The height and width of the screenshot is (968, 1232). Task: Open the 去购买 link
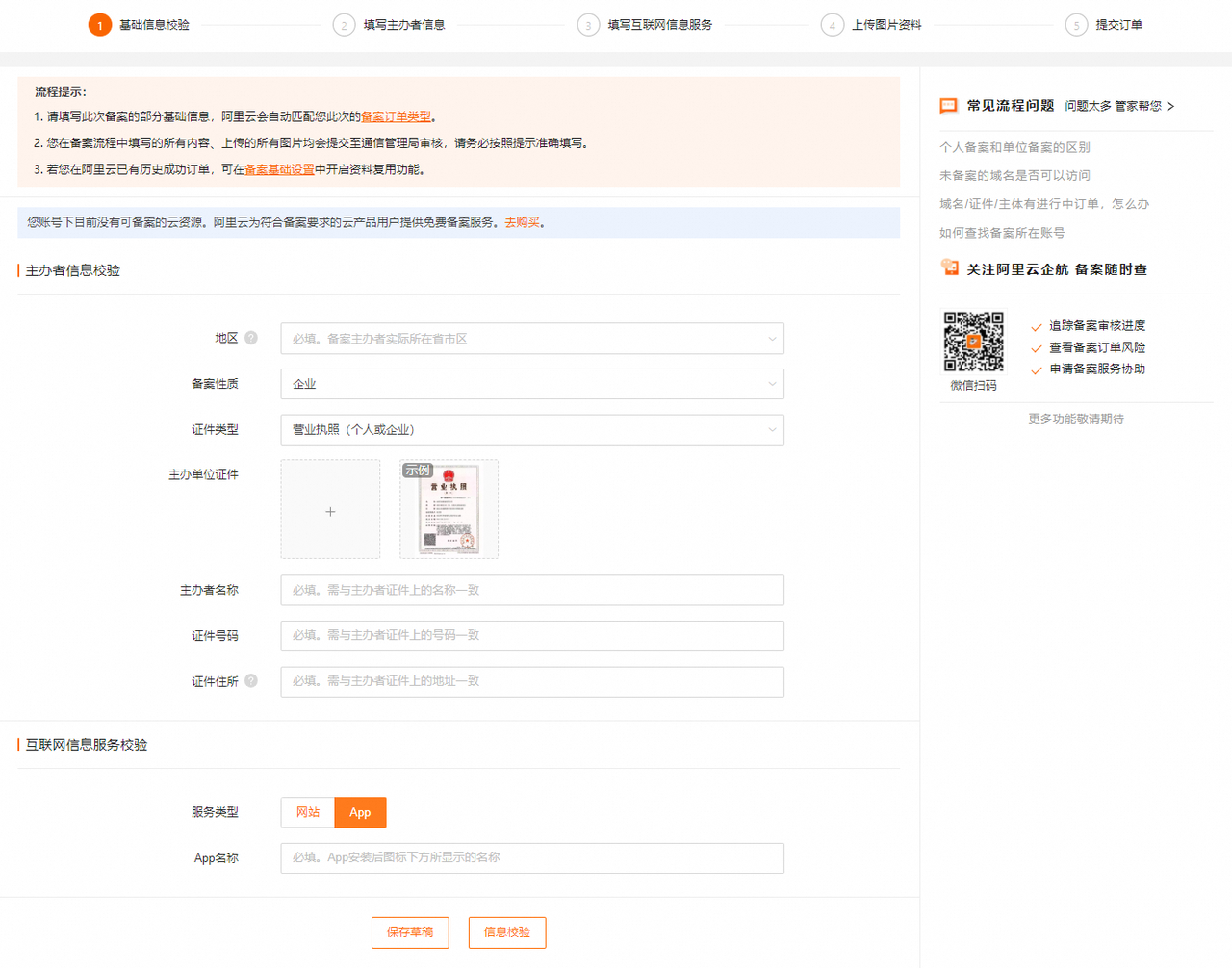[x=522, y=222]
